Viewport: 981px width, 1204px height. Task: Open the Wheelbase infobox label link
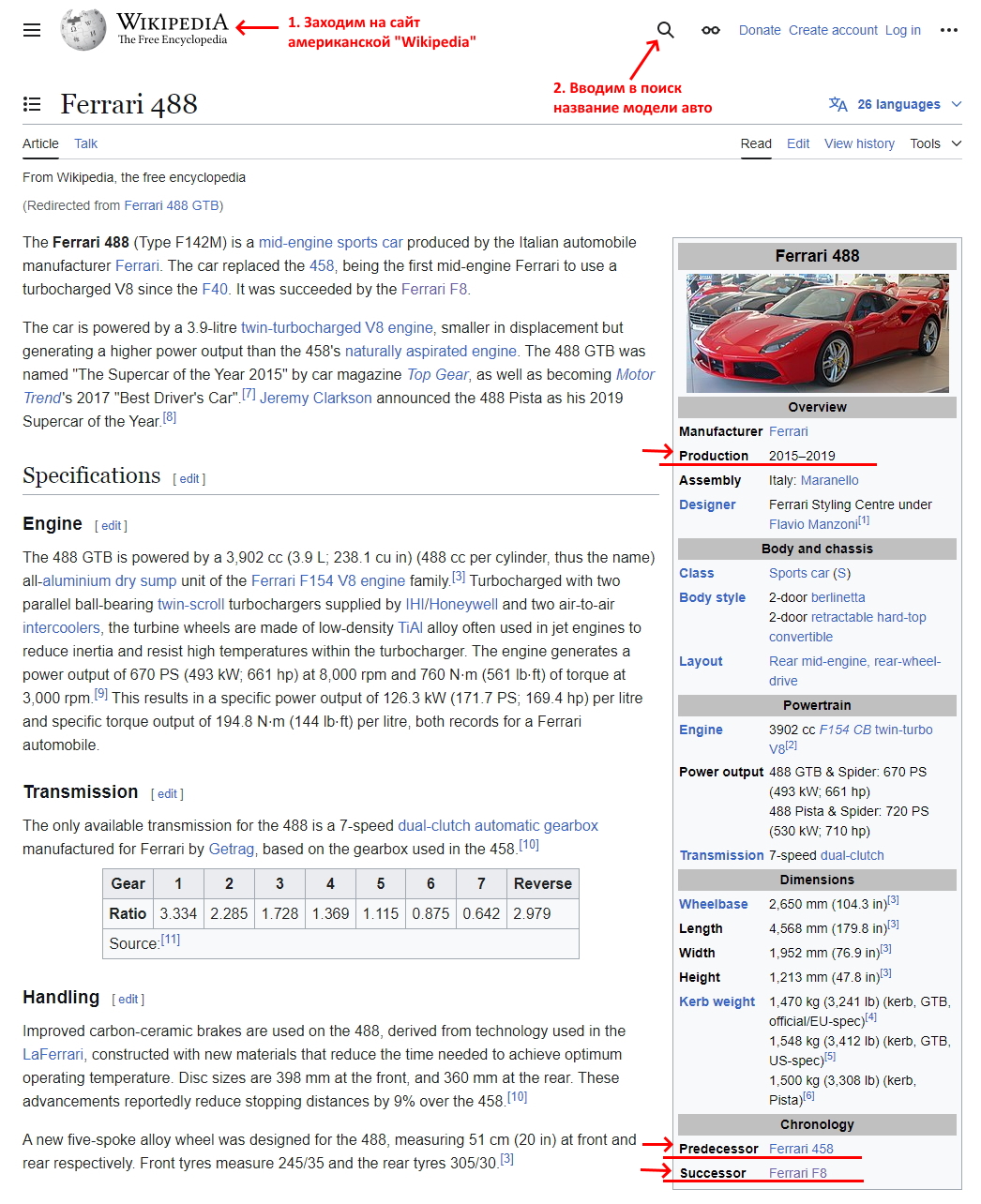pyautogui.click(x=714, y=904)
